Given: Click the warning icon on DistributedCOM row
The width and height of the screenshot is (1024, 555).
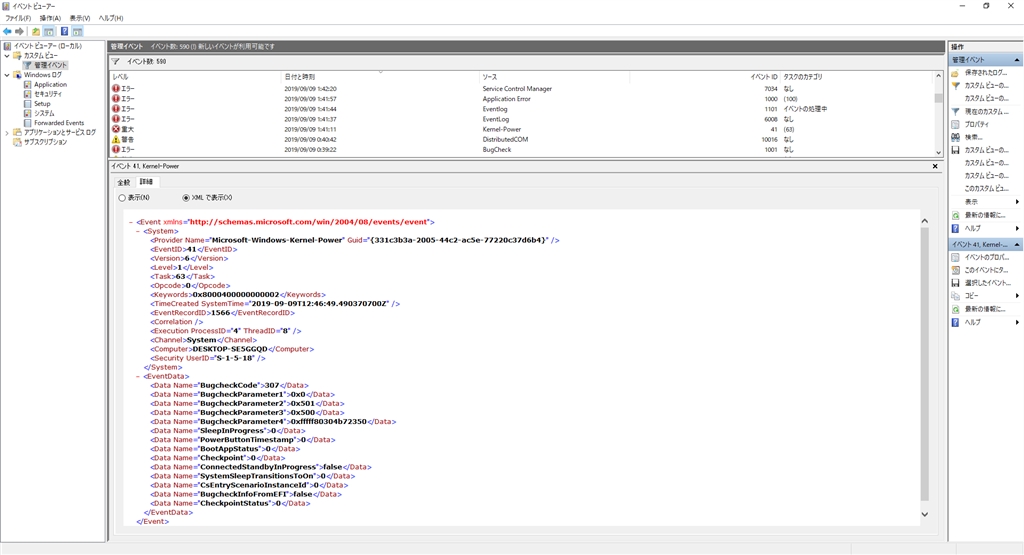Looking at the screenshot, I should tap(116, 139).
